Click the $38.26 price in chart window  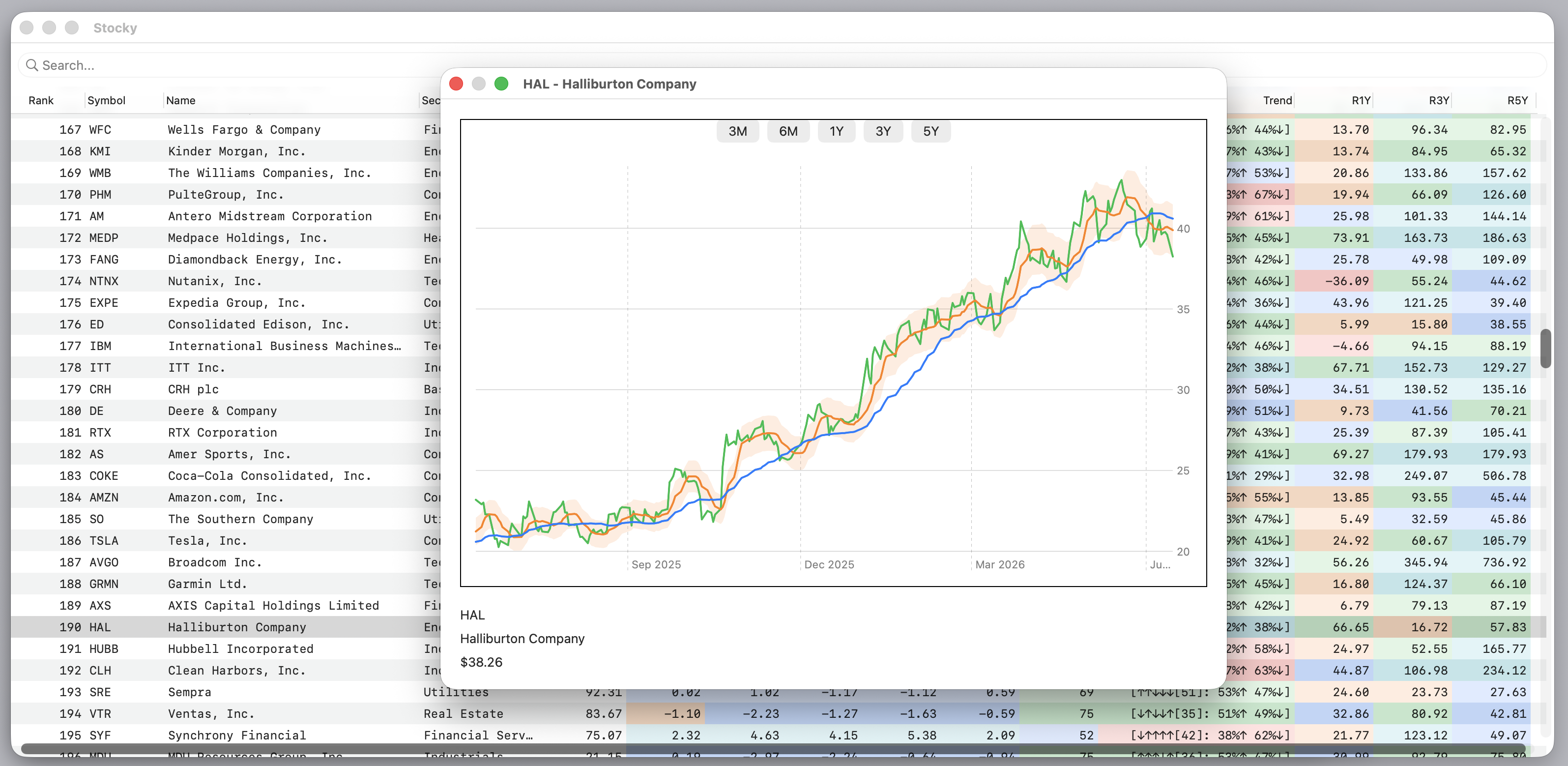(482, 662)
